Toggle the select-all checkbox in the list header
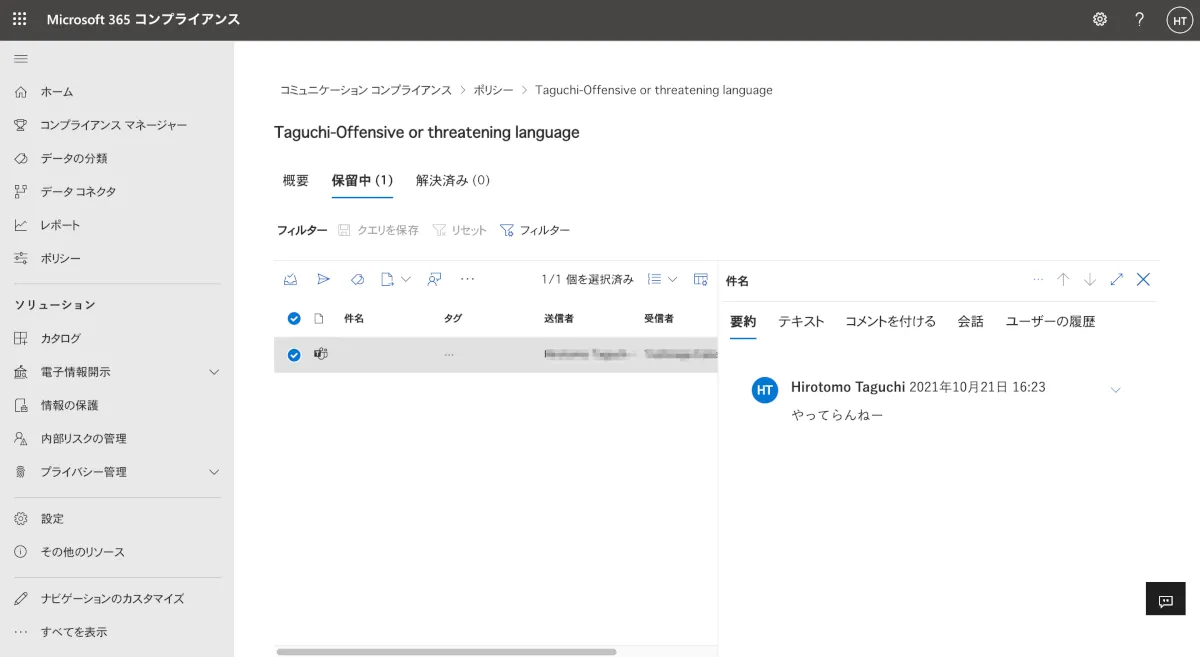The width and height of the screenshot is (1200, 657). click(294, 319)
